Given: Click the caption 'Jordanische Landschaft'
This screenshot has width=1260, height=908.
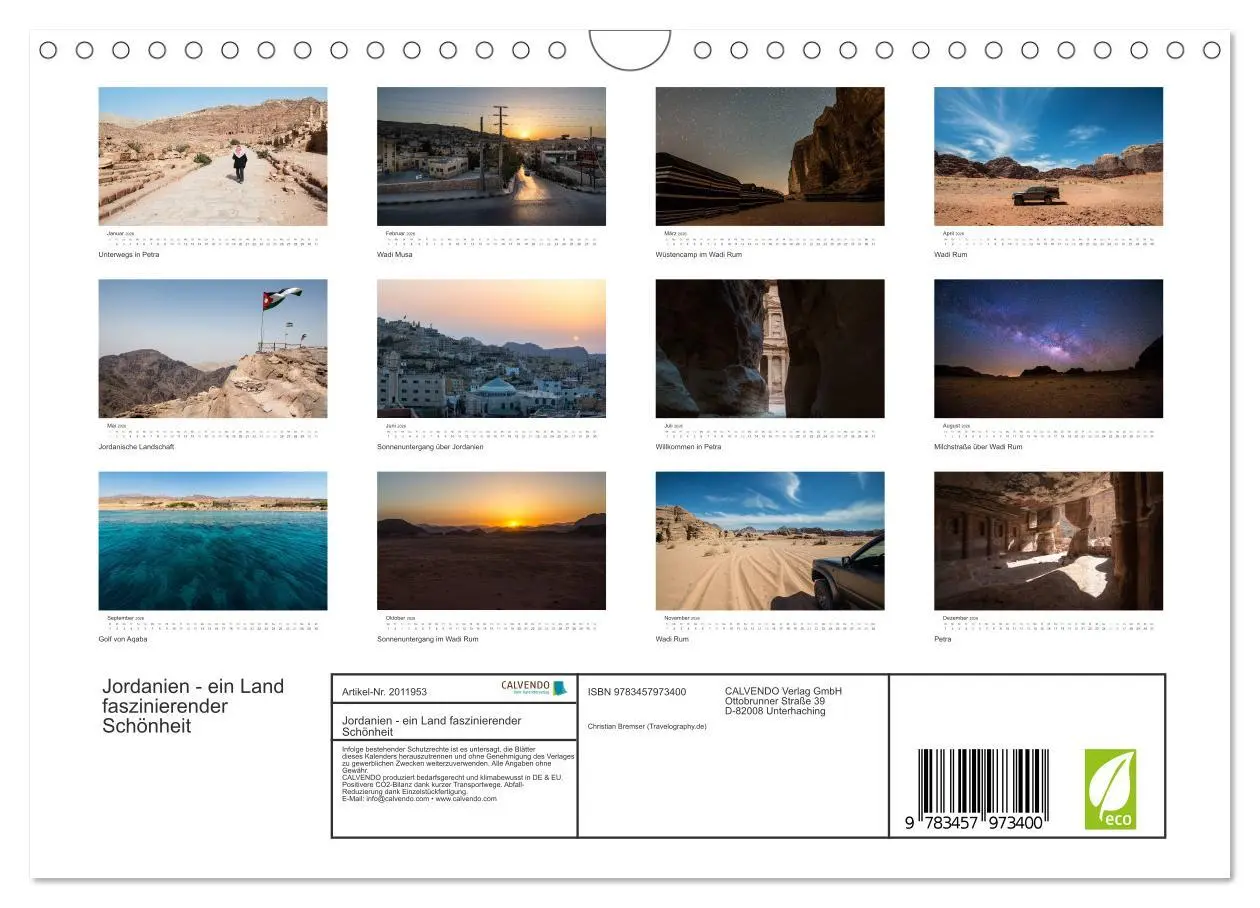Looking at the screenshot, I should pyautogui.click(x=136, y=446).
